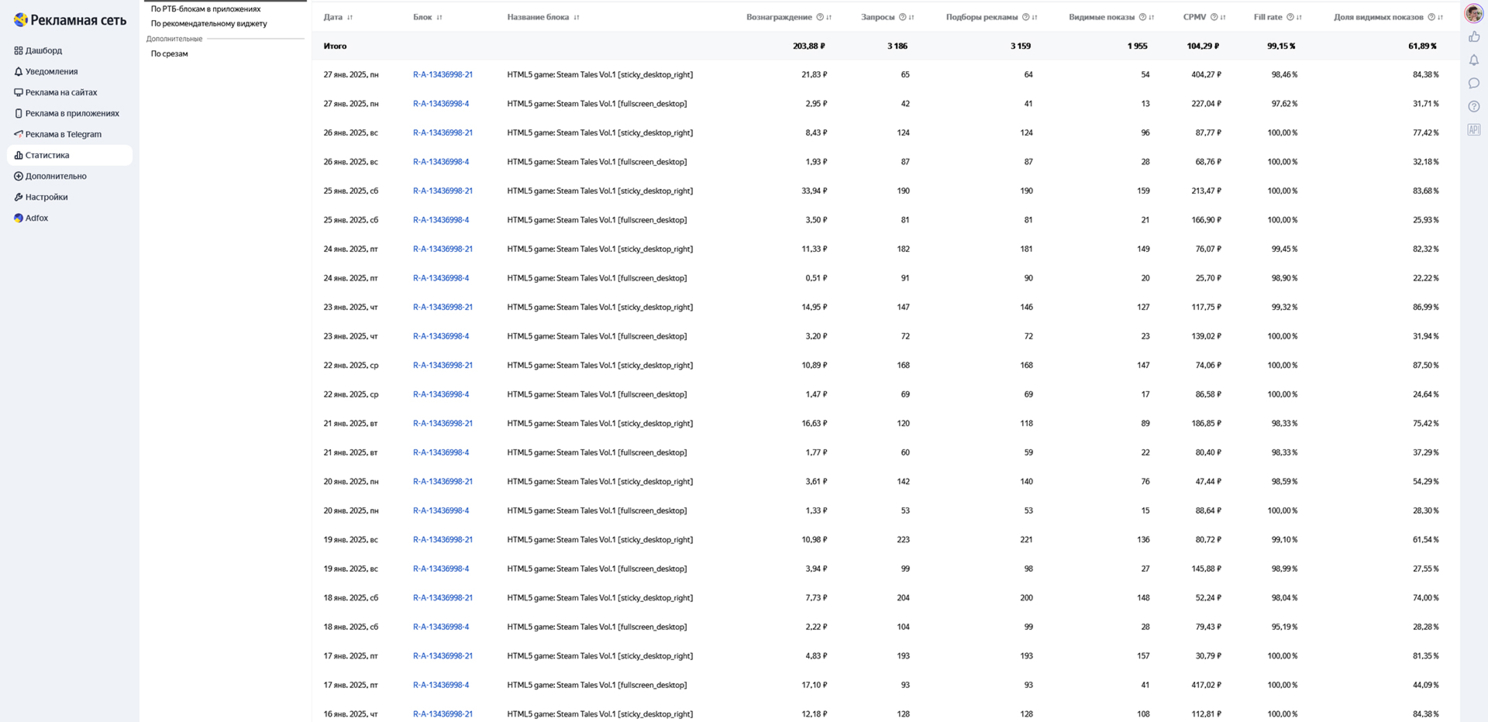Show the help tooltip for CPMV
This screenshot has width=1488, height=722.
pos(1214,17)
